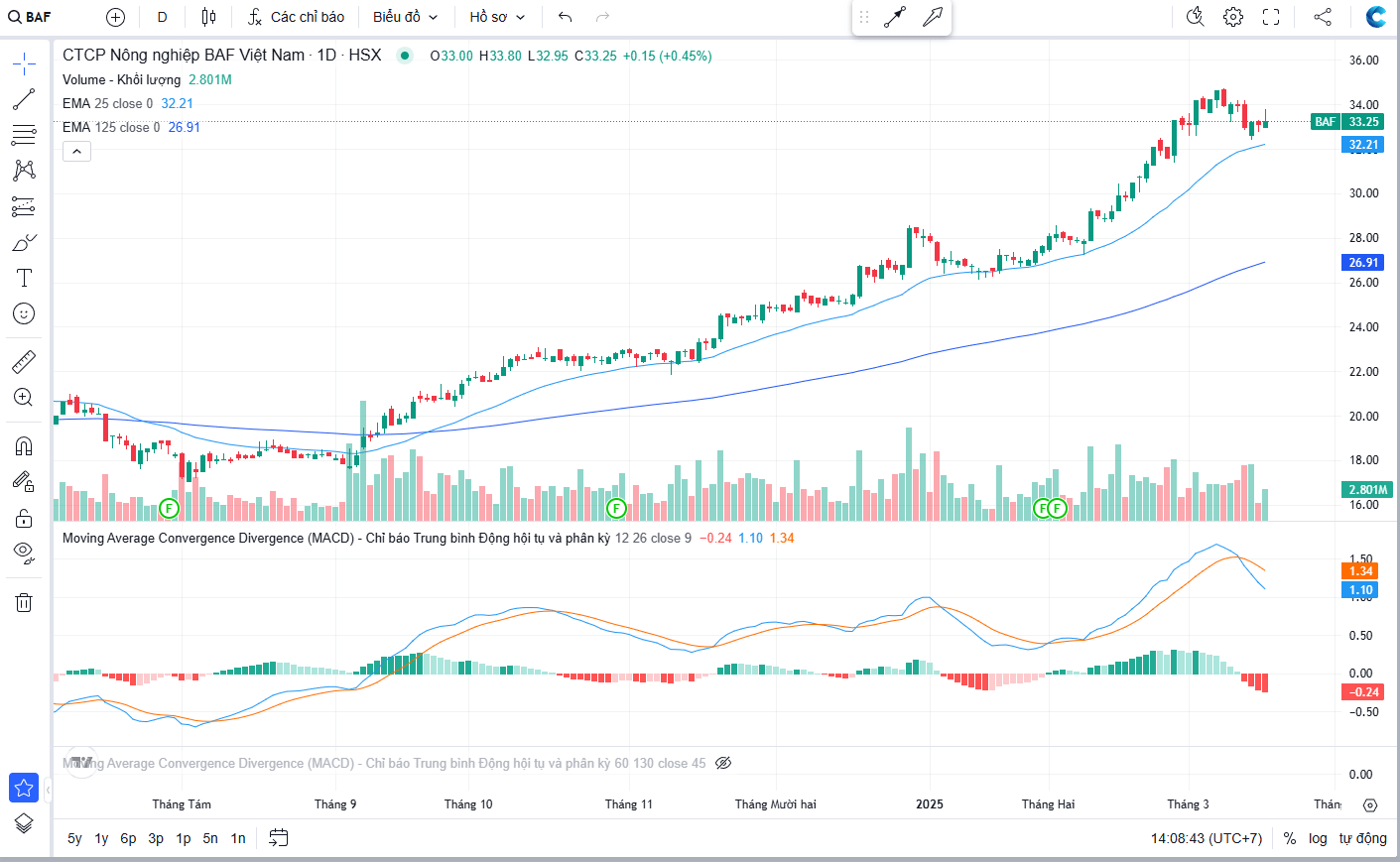Open chart settings gear icon

tap(1232, 17)
